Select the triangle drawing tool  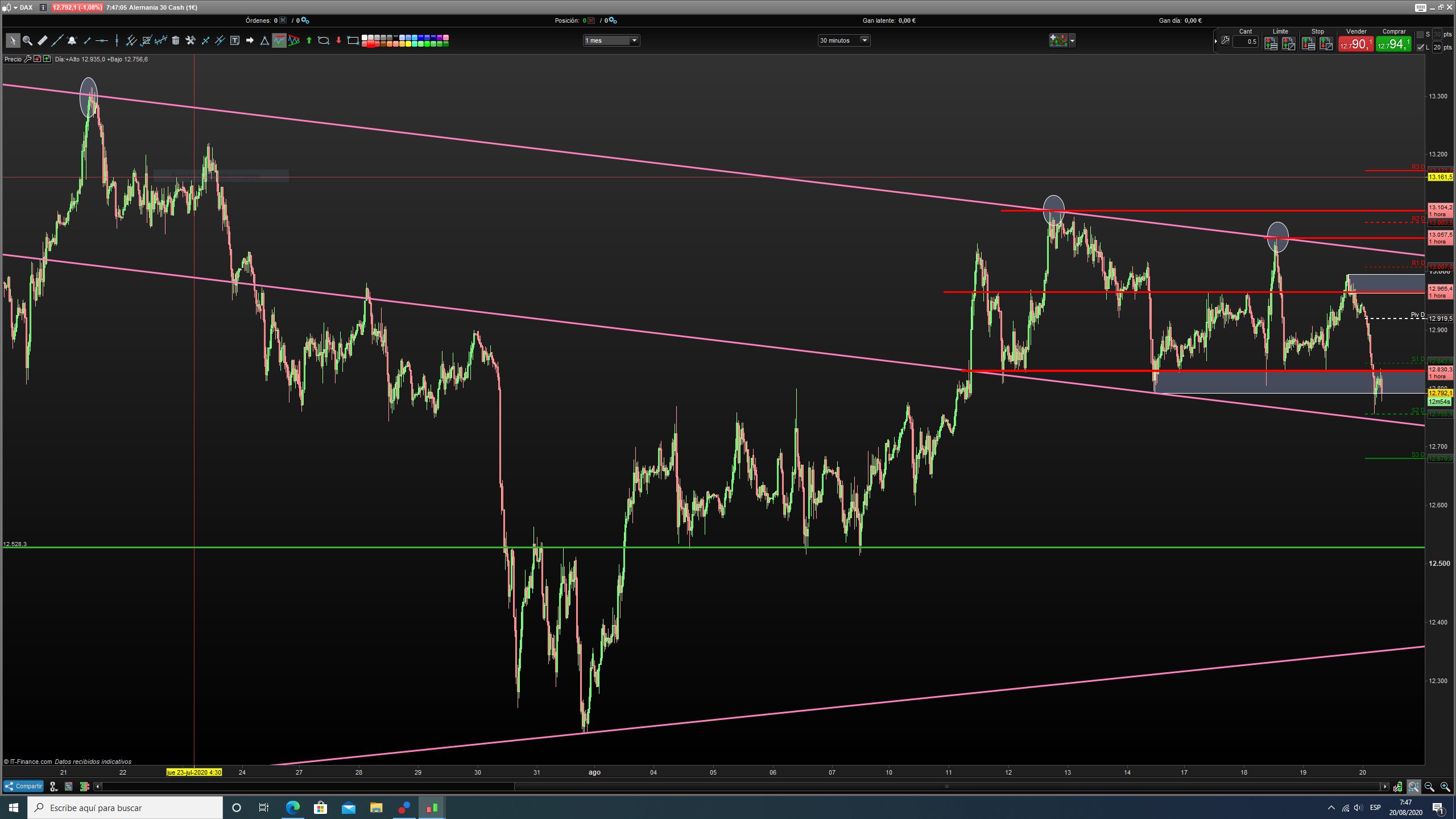click(264, 40)
